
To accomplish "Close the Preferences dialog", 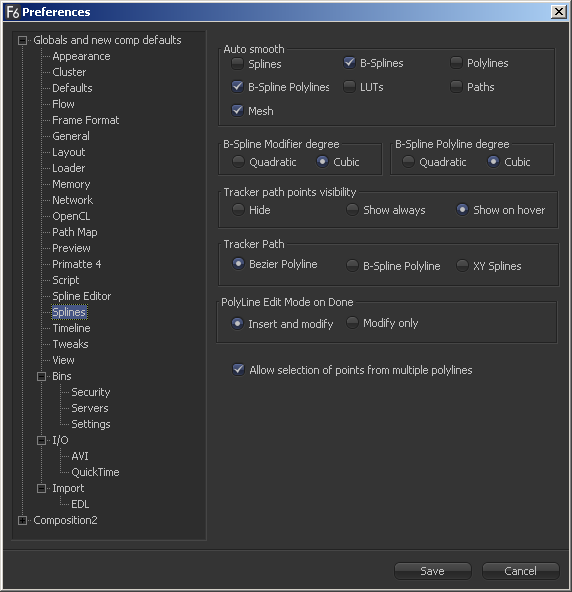I will click(558, 12).
